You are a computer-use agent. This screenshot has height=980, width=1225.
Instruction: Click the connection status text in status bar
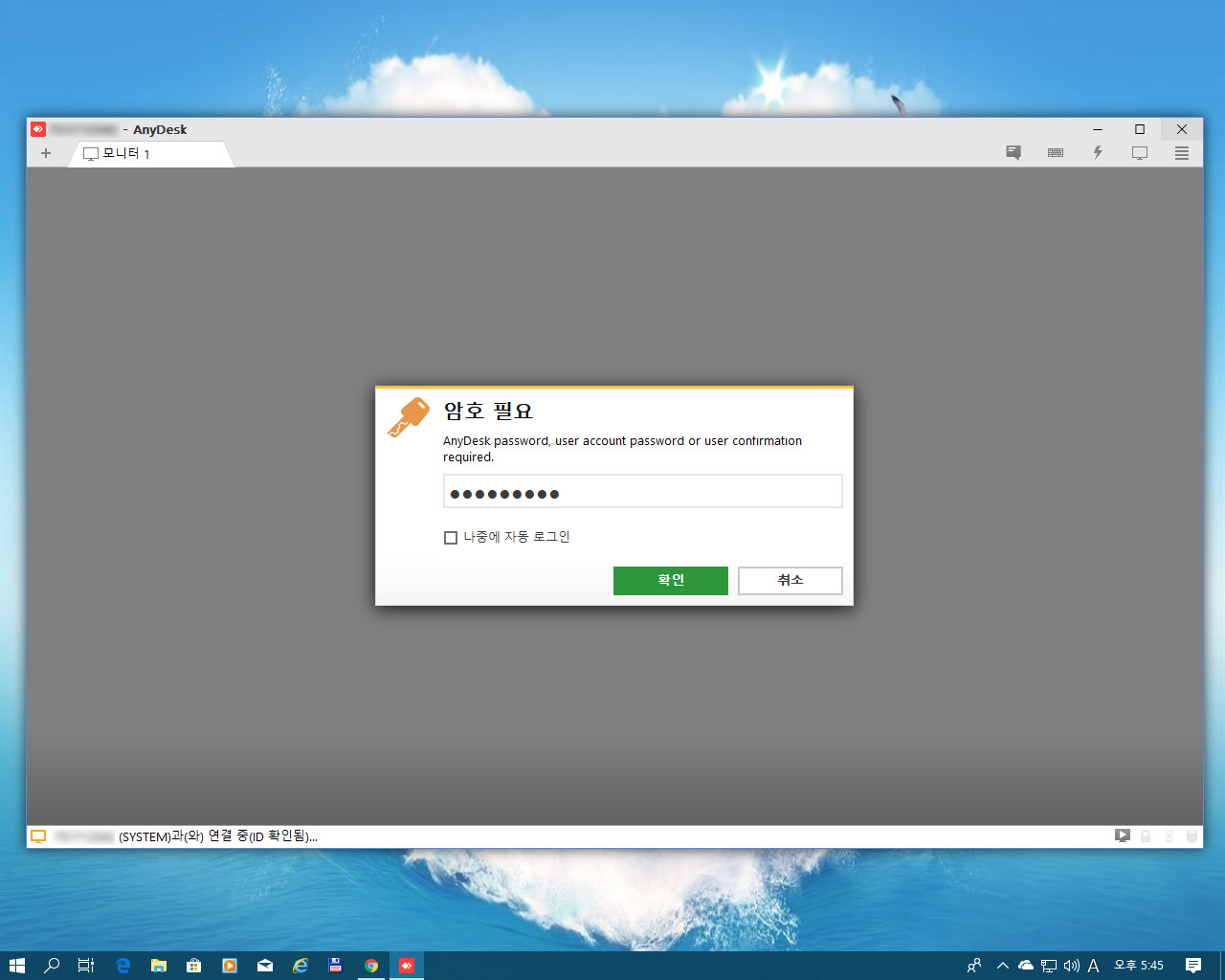pos(218,836)
